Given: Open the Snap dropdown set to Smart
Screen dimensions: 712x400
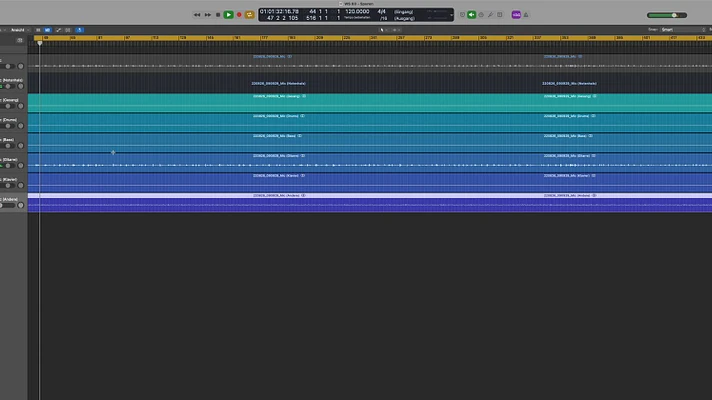Looking at the screenshot, I should point(683,30).
